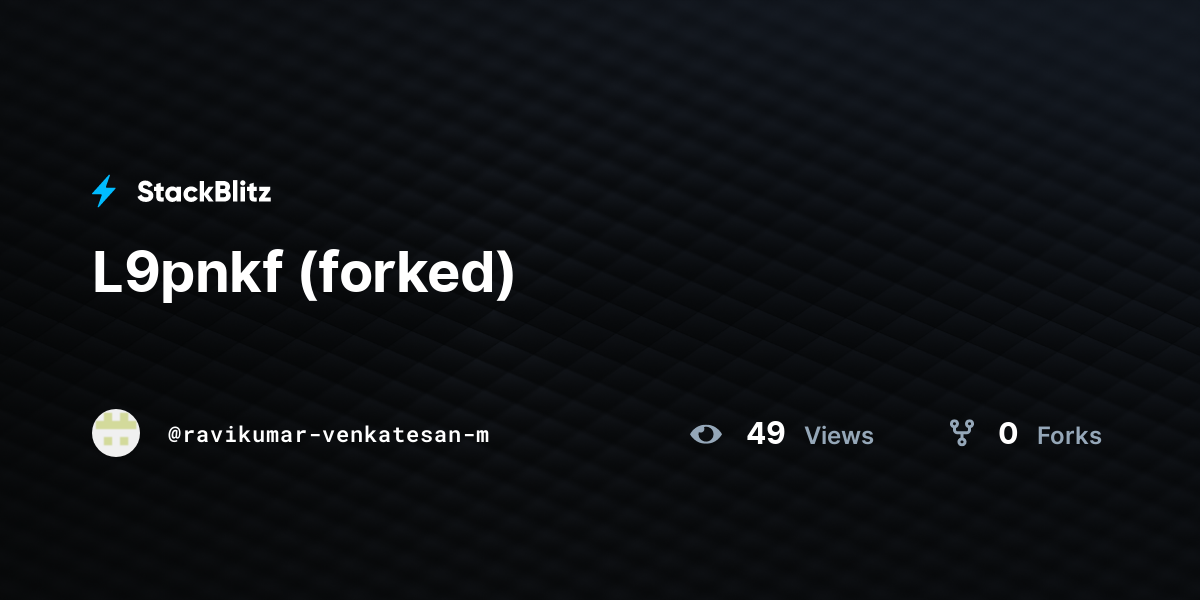Select the pixelated user avatar image
1200x600 pixels.
click(x=116, y=433)
